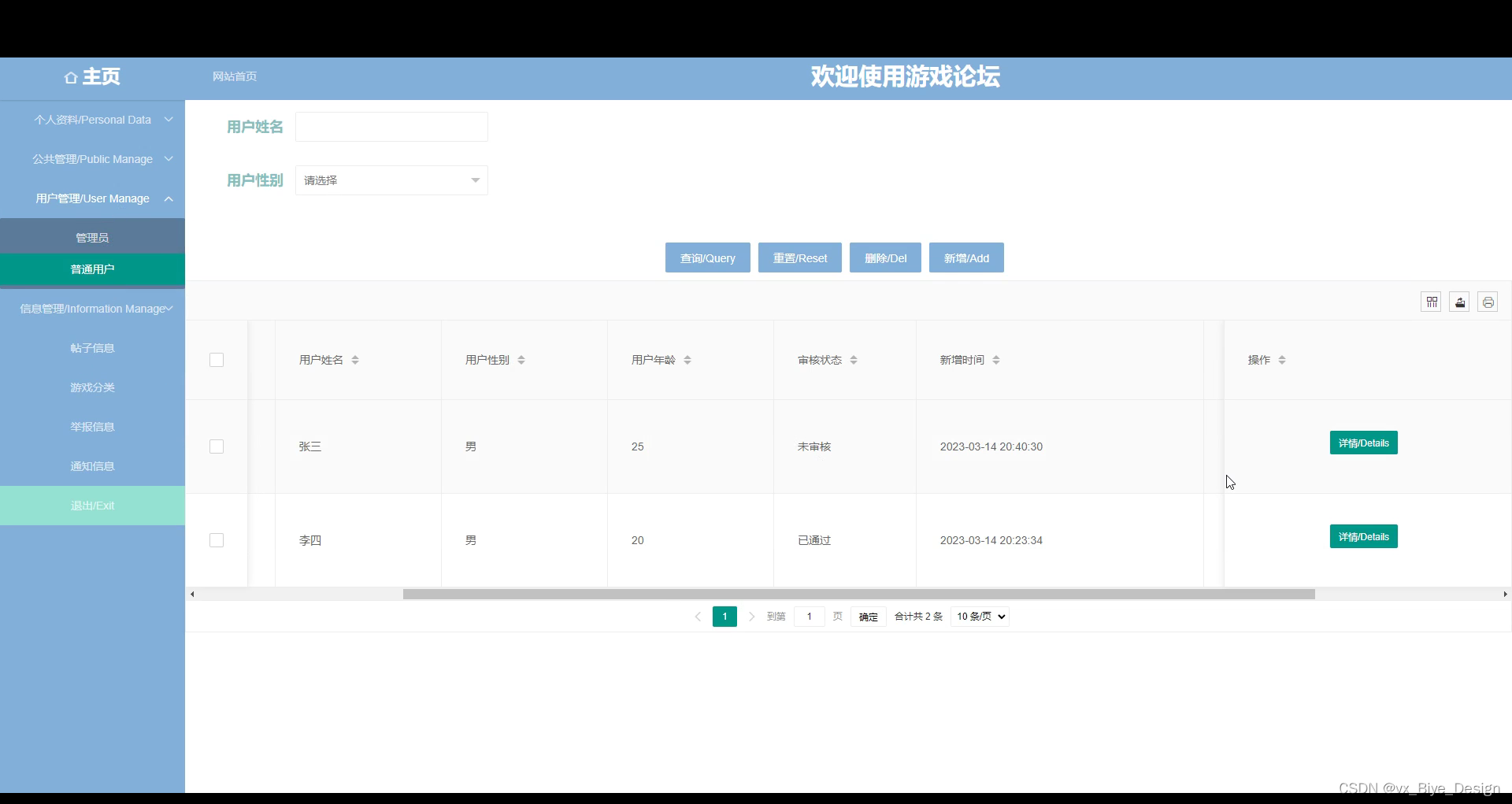Select 普通用户 in the sidebar
Image resolution: width=1512 pixels, height=804 pixels.
pos(92,269)
